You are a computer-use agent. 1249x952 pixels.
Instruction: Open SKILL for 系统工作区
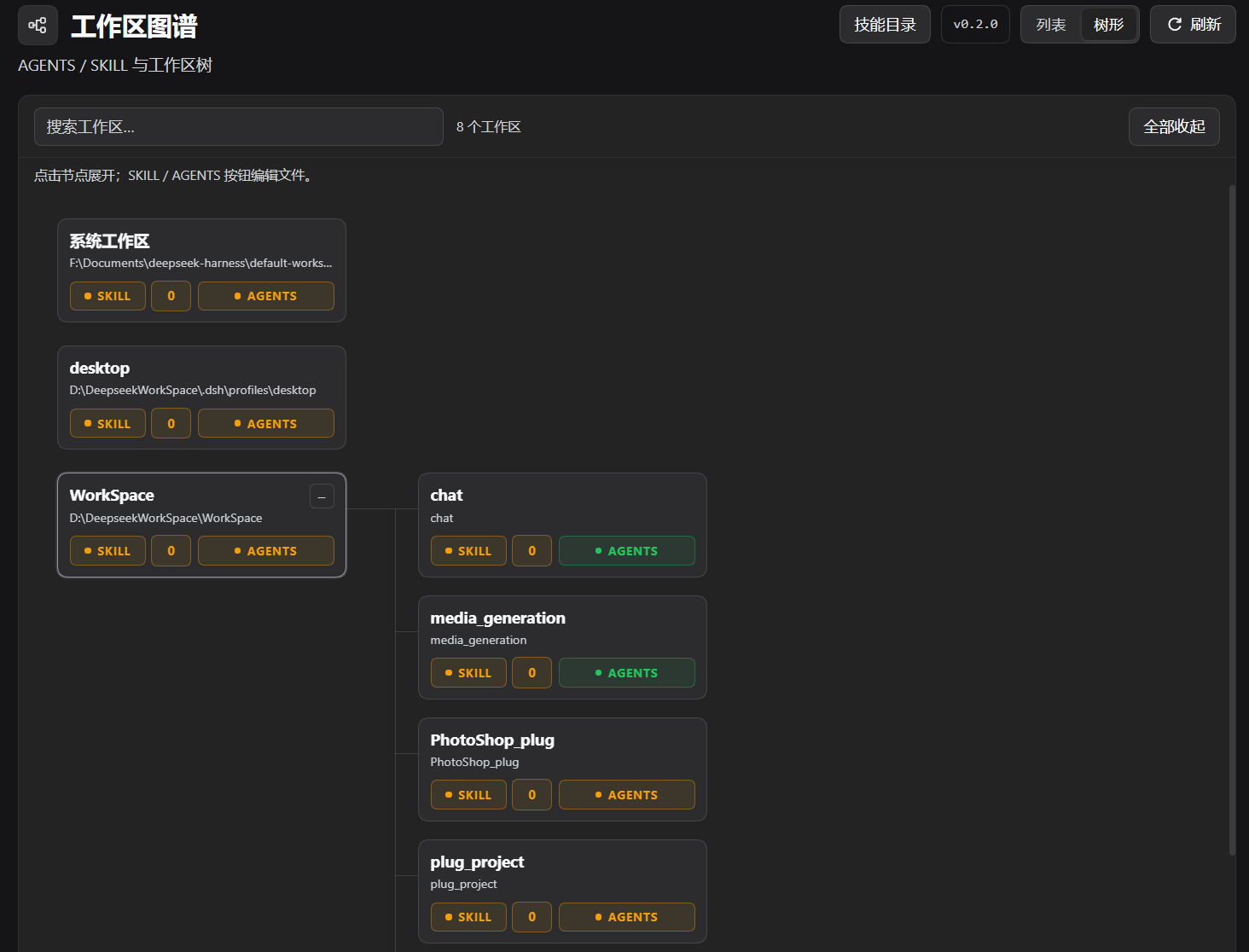pyautogui.click(x=107, y=296)
